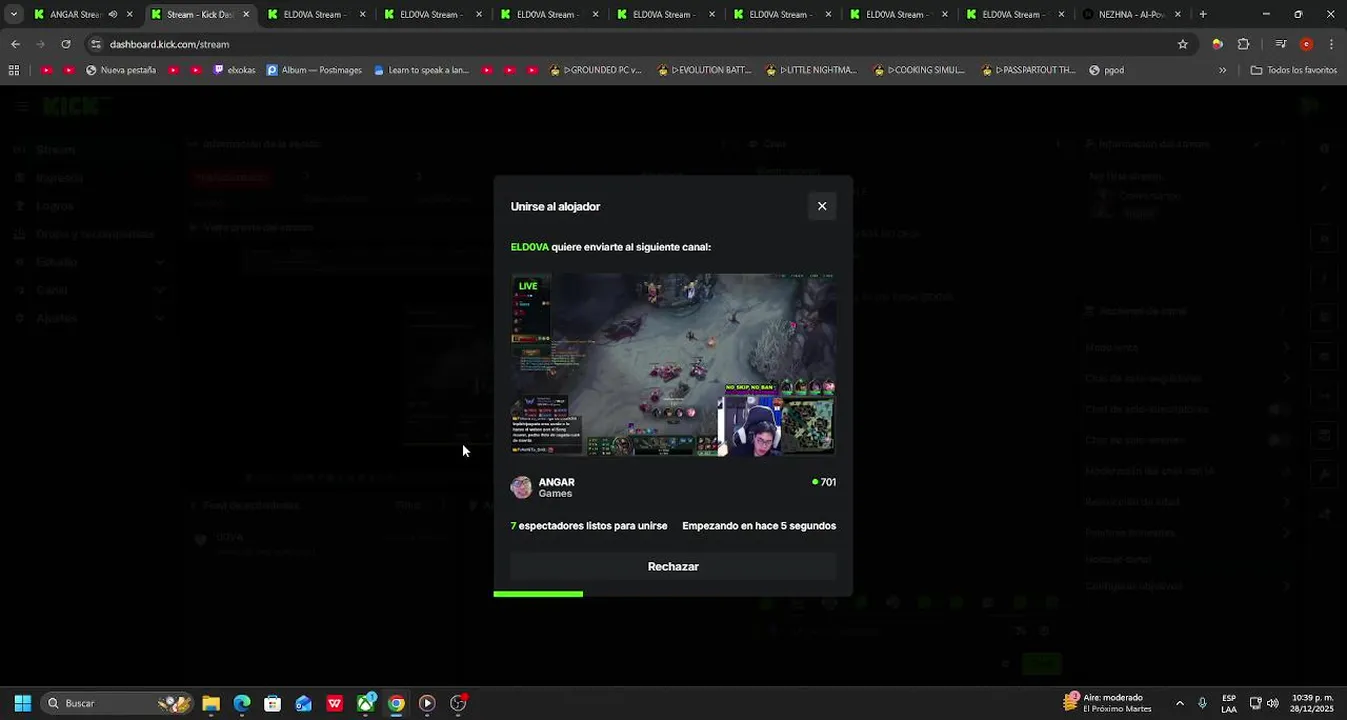Open the pgod bookmark
The width and height of the screenshot is (1347, 720).
click(x=1106, y=70)
